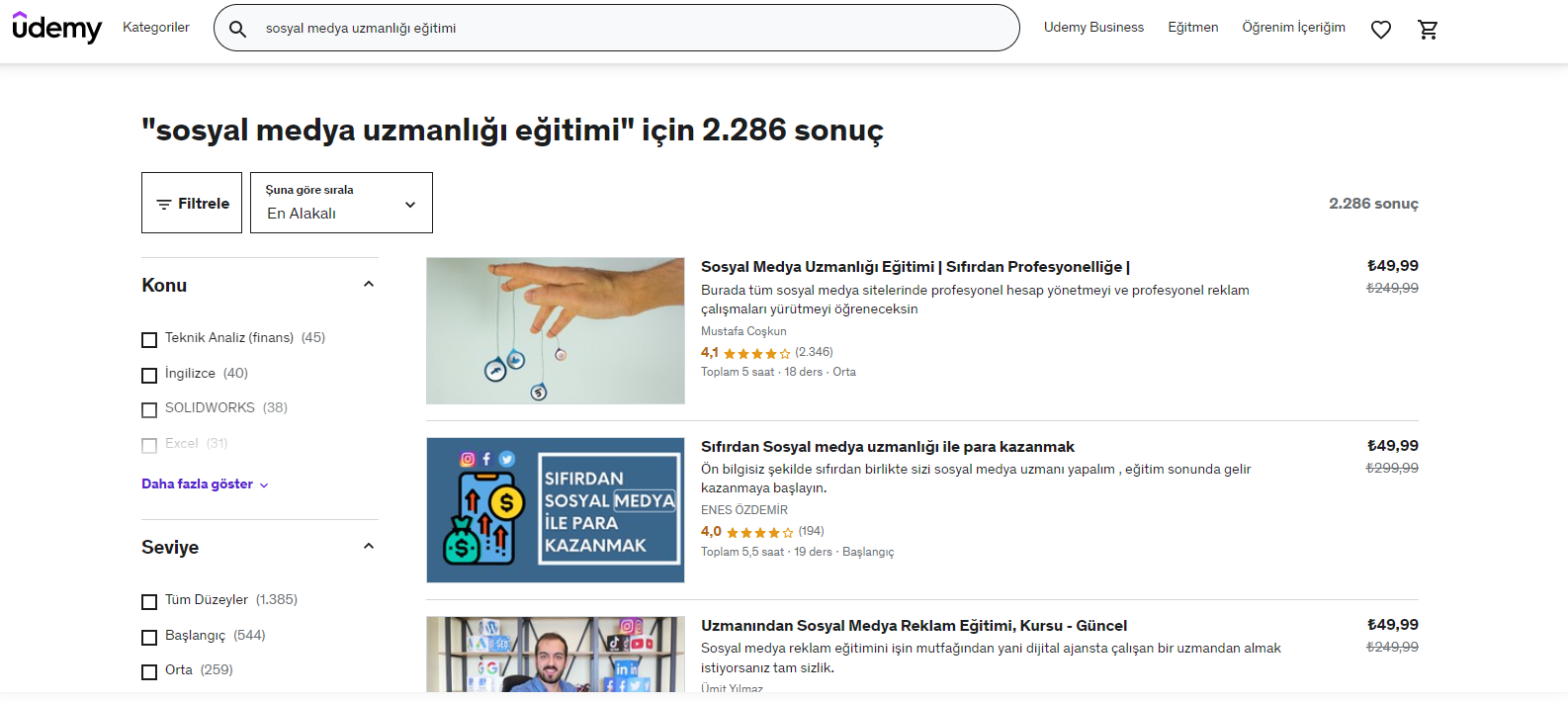Click the ₺49,99 price of first course
This screenshot has width=1568, height=703.
[x=1393, y=266]
